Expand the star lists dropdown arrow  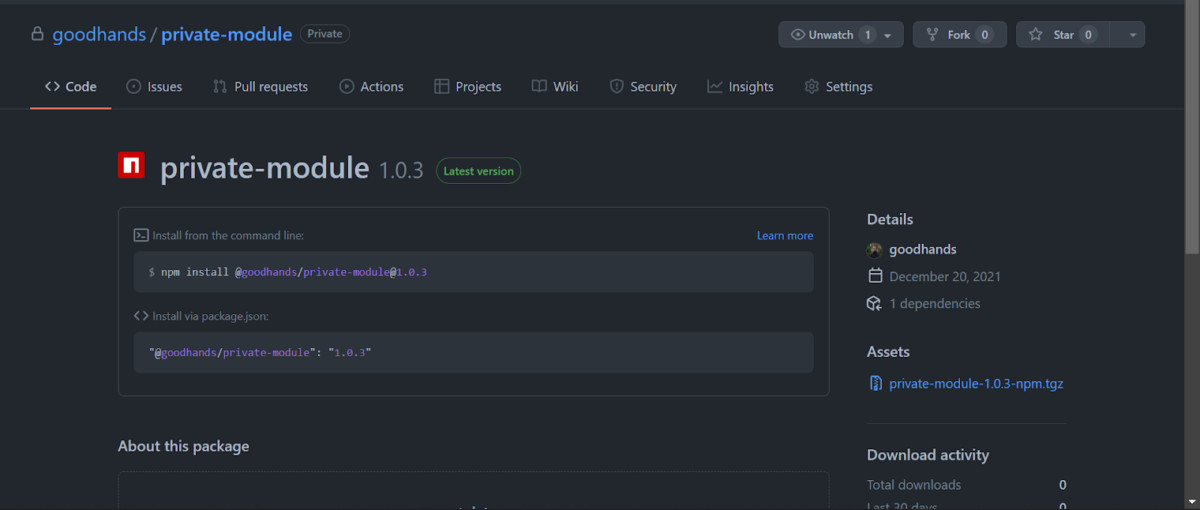(x=1132, y=35)
